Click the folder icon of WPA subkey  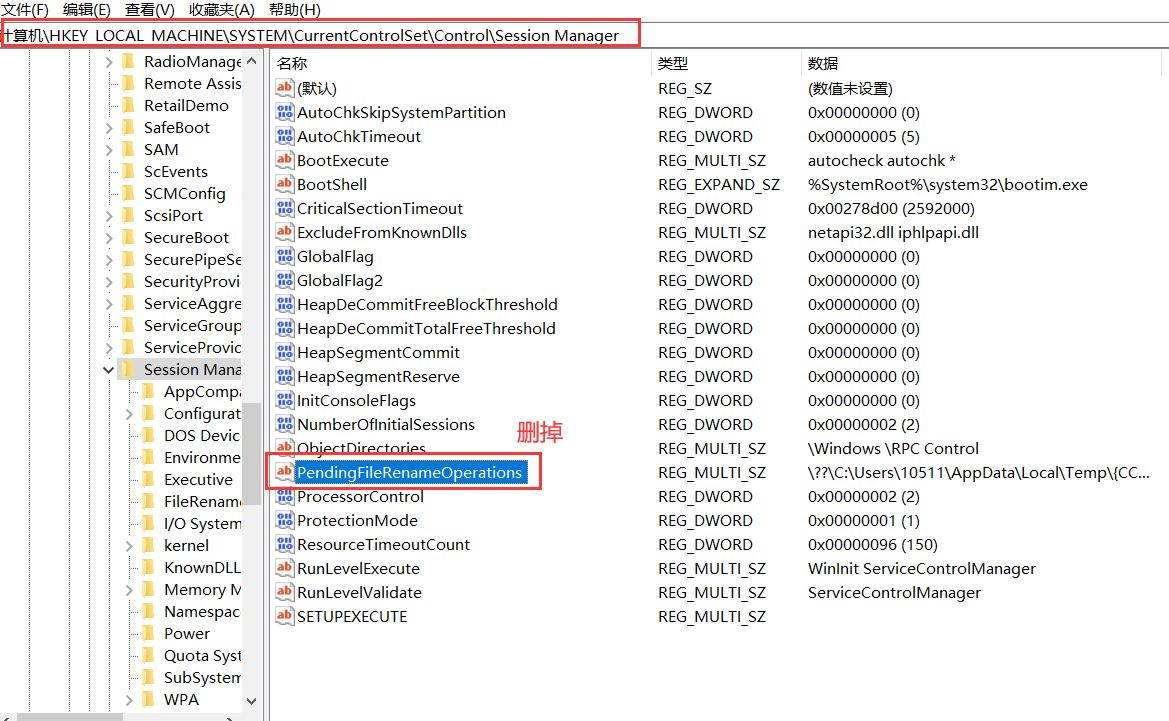coord(148,699)
